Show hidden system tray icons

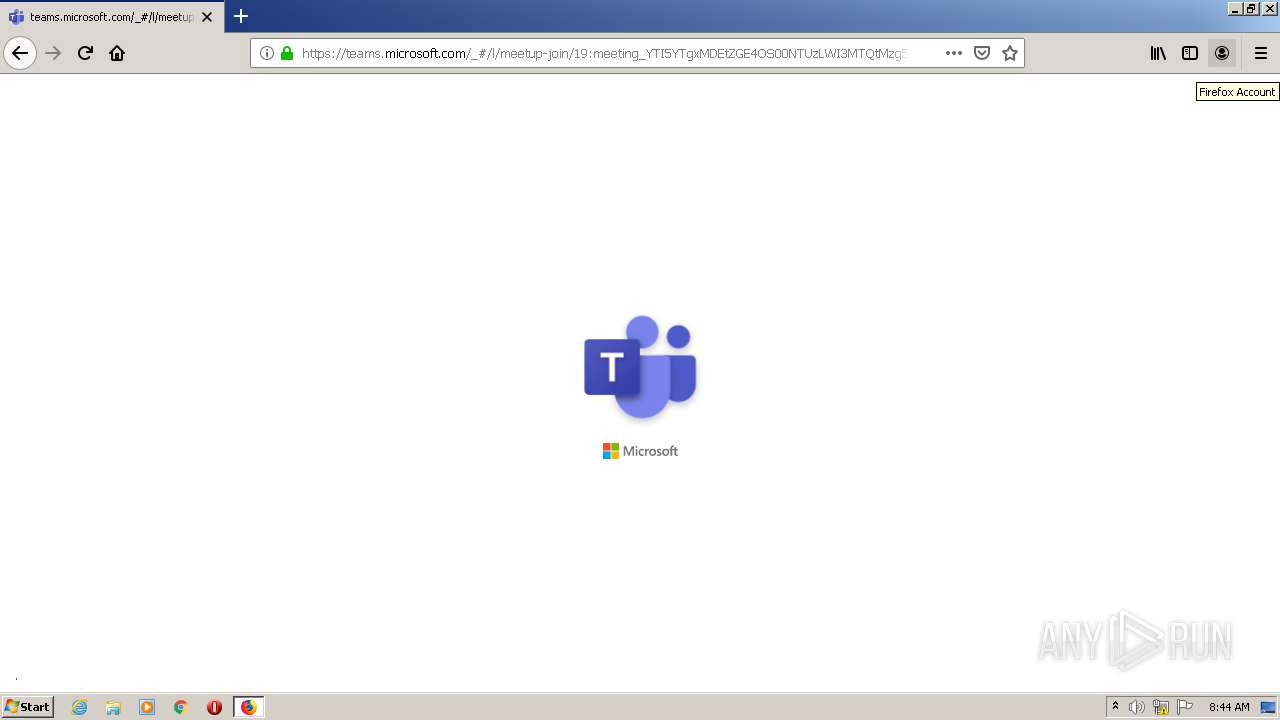[x=1115, y=707]
